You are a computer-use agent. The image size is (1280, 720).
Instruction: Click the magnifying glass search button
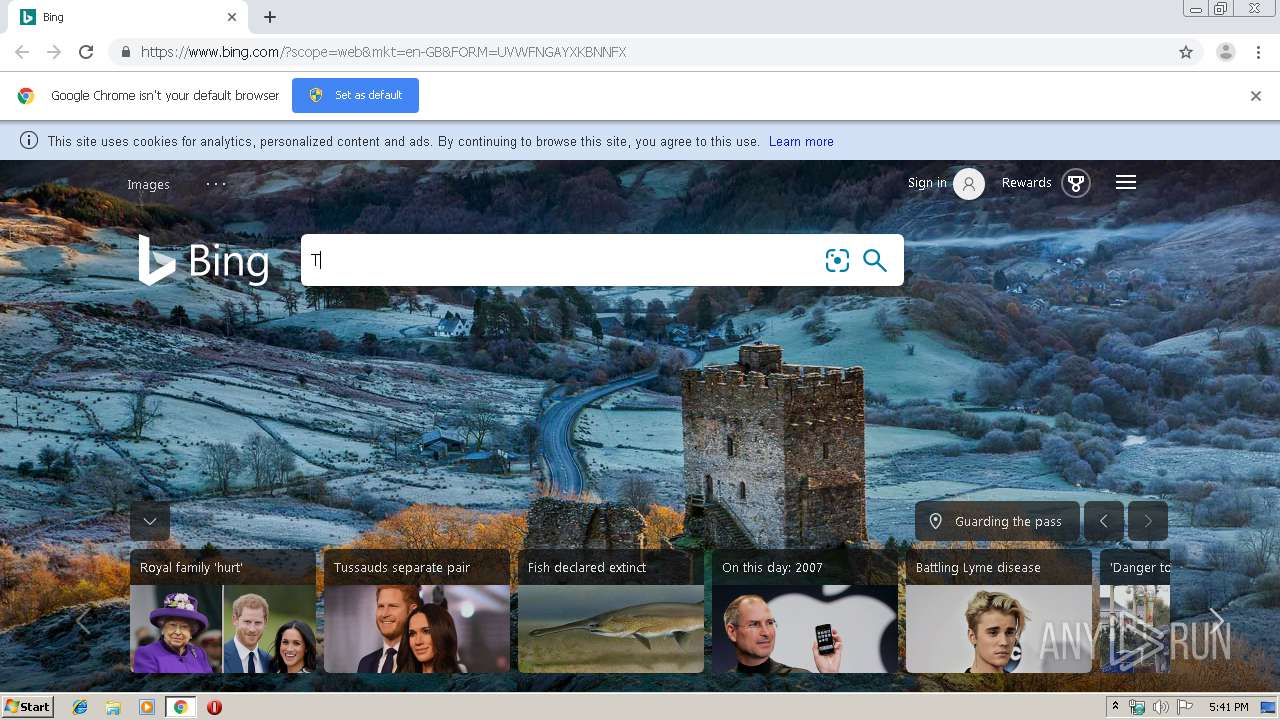pos(875,260)
